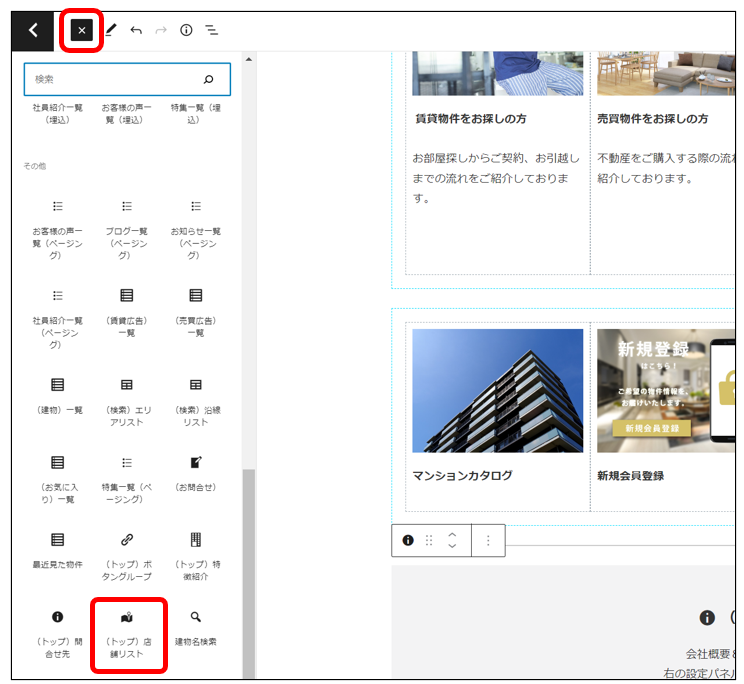The height and width of the screenshot is (684, 744).
Task: Add the ブログ一覧 (ページング) block
Action: point(126,228)
